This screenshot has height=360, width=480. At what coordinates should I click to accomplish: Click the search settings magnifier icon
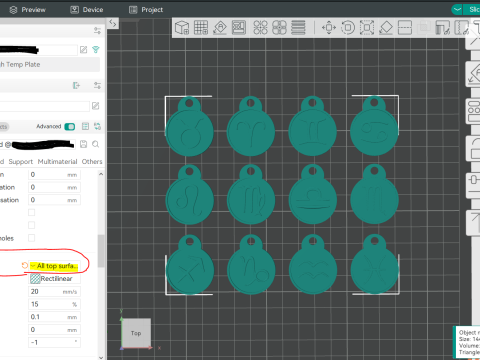[95, 144]
